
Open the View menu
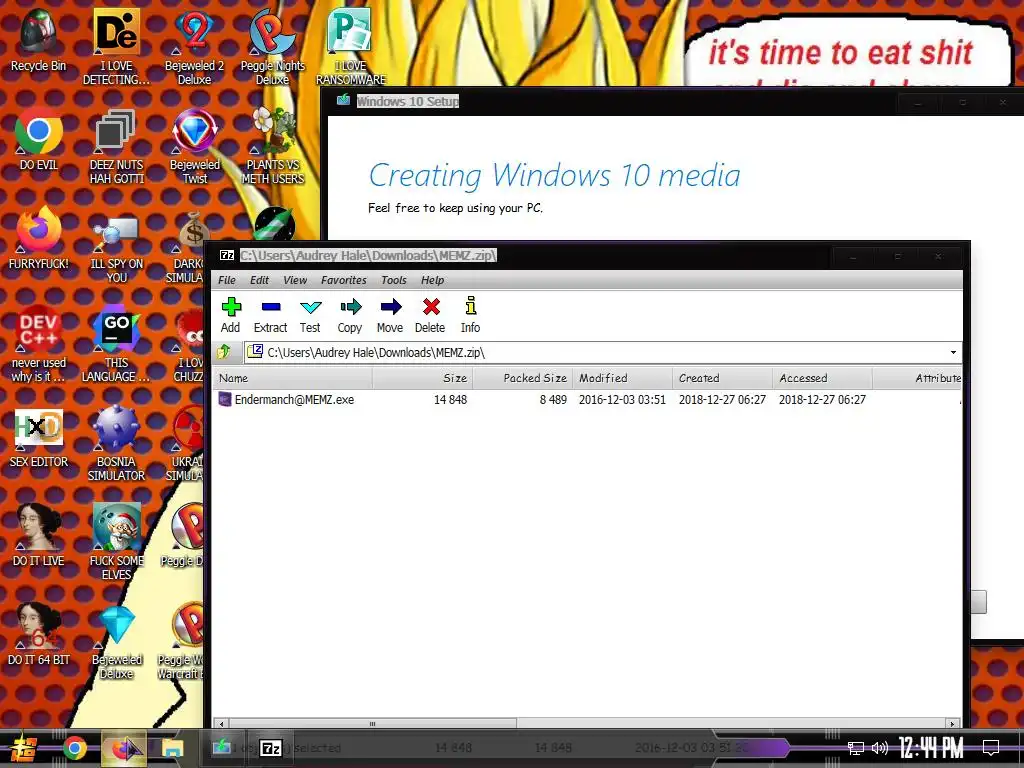(x=295, y=280)
